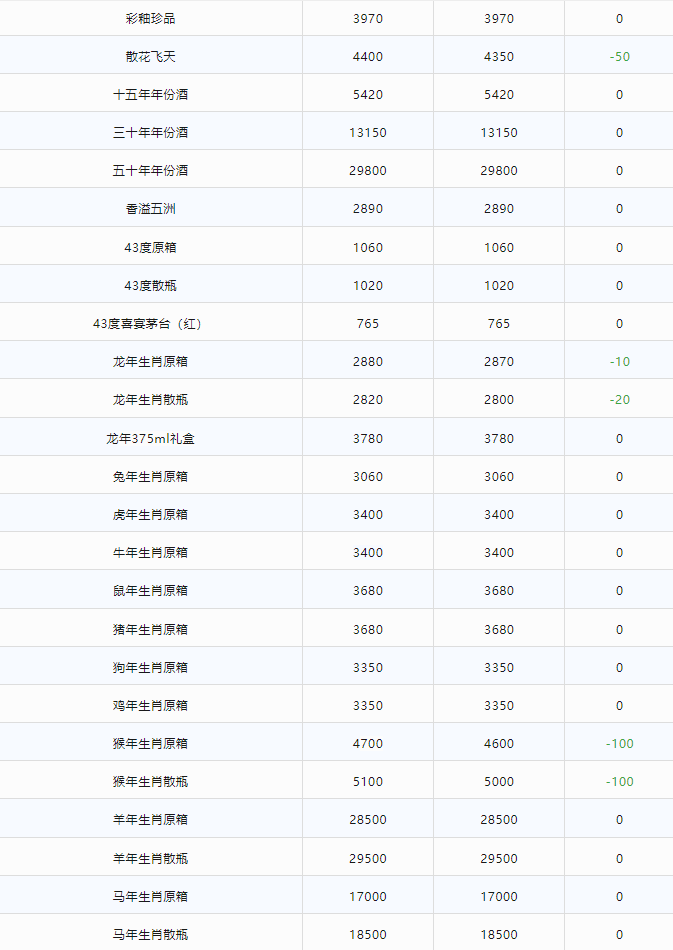Click the 2870 price for 龙年生肖原箱

(499, 362)
